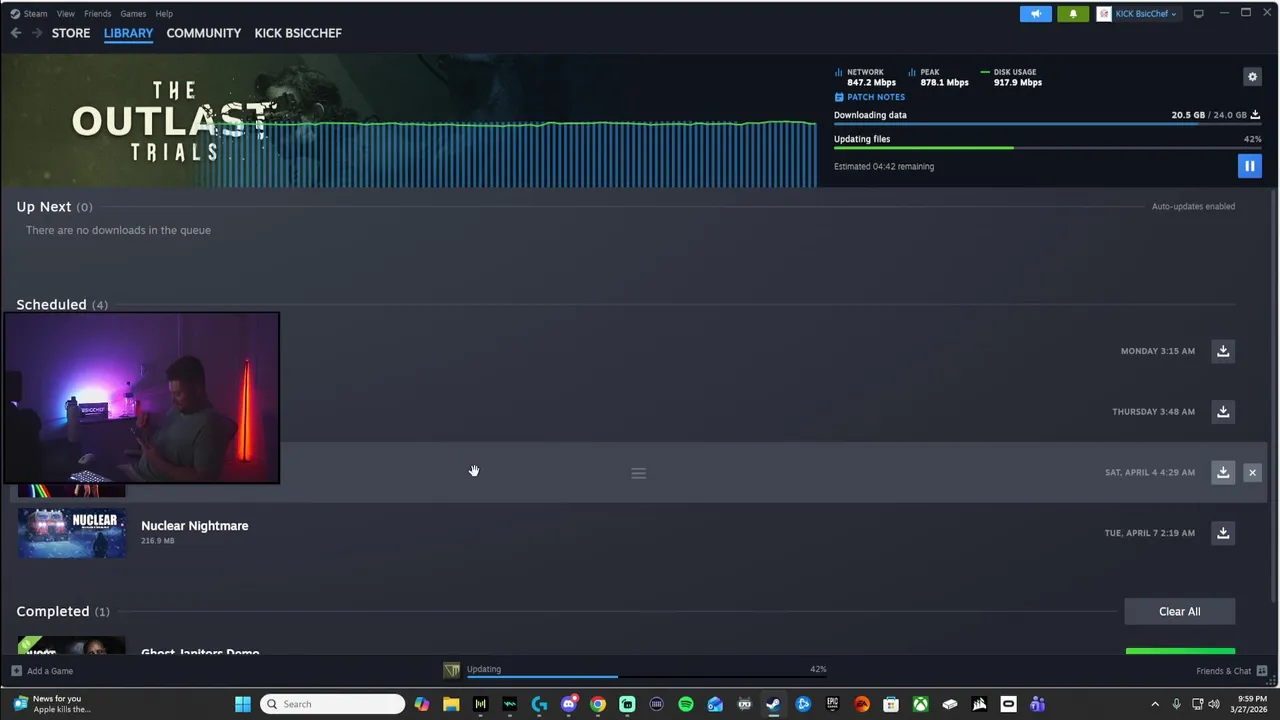1280x720 pixels.
Task: Click the Updating files green progress bar
Action: [x=1047, y=148]
